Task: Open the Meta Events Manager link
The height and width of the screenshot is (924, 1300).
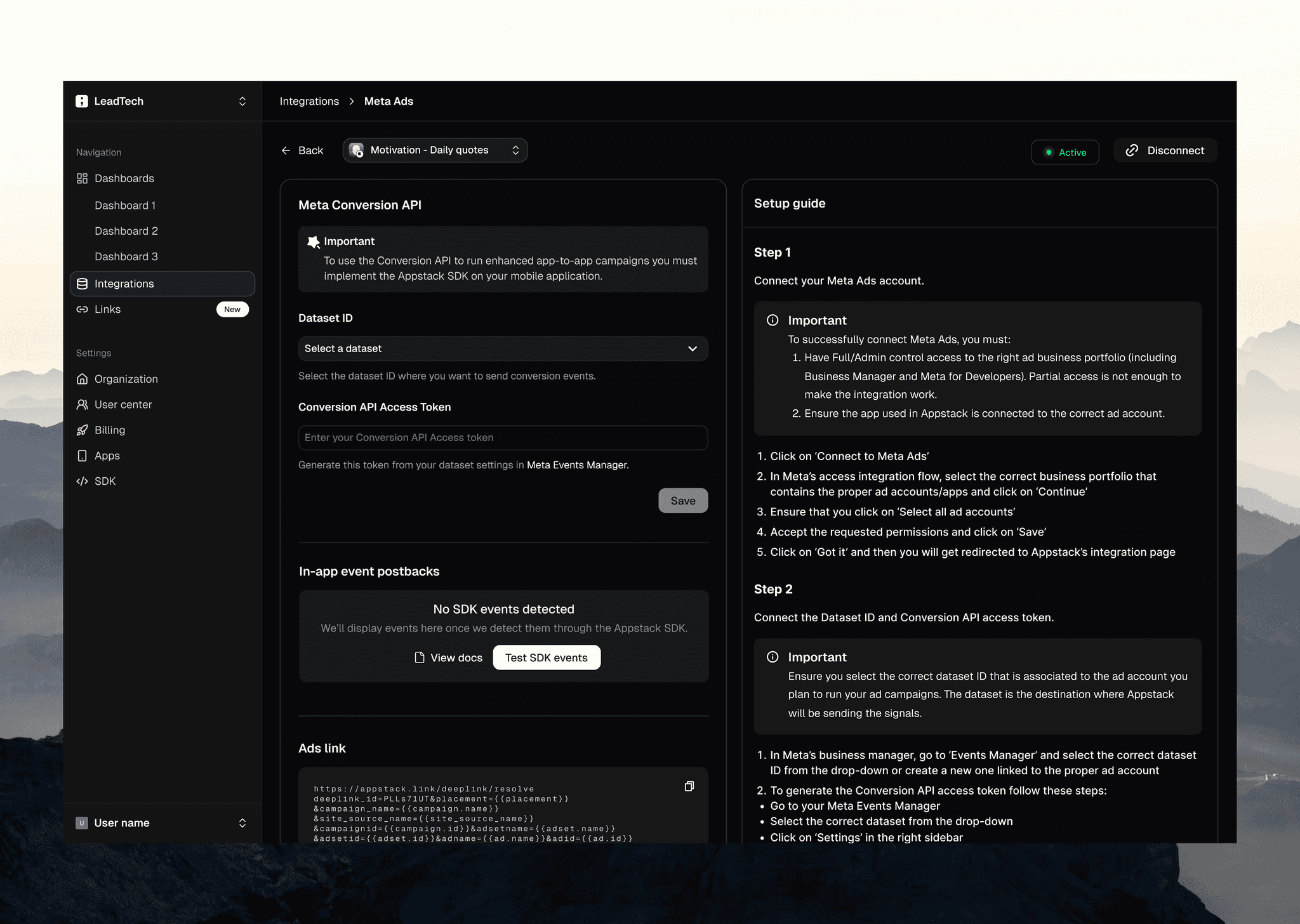Action: pyautogui.click(x=577, y=465)
